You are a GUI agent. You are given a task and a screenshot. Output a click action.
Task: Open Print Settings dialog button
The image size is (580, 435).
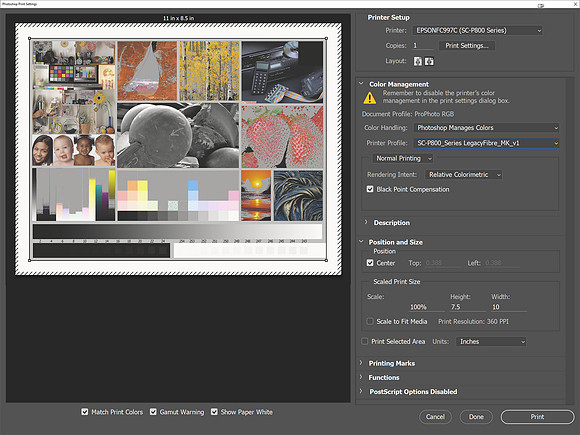(467, 45)
